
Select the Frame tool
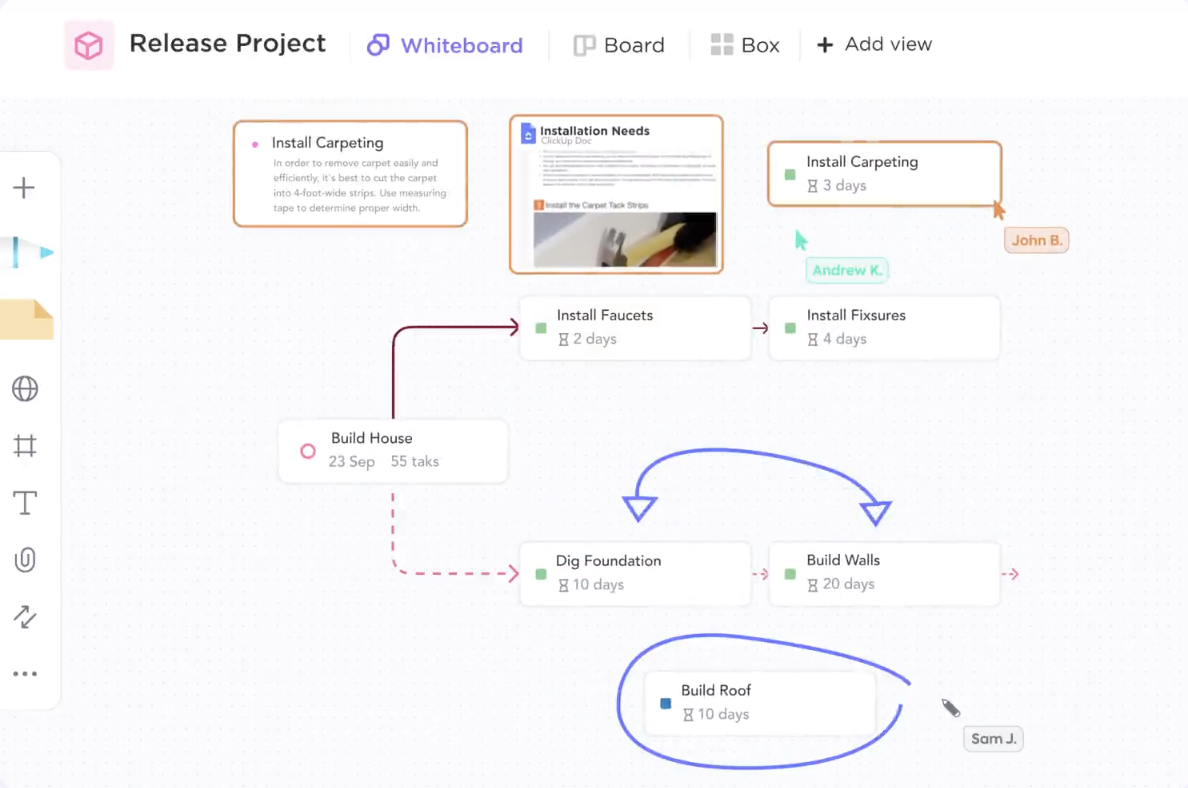point(25,446)
